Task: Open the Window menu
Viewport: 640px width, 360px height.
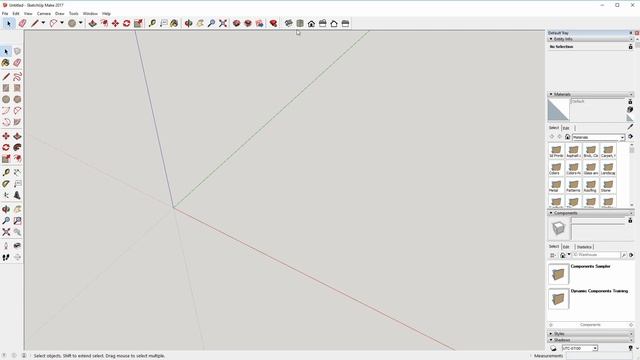Action: pos(90,13)
